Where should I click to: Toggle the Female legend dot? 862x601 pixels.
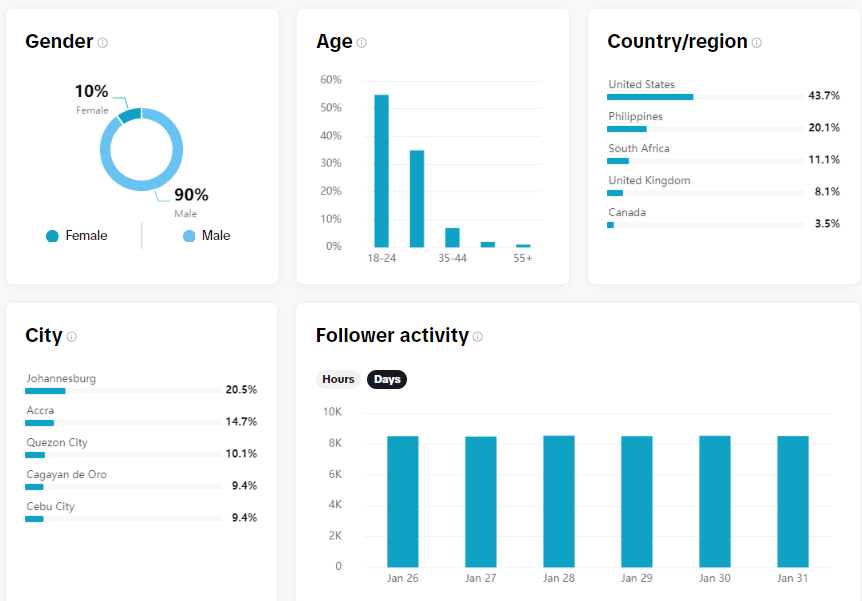point(52,236)
